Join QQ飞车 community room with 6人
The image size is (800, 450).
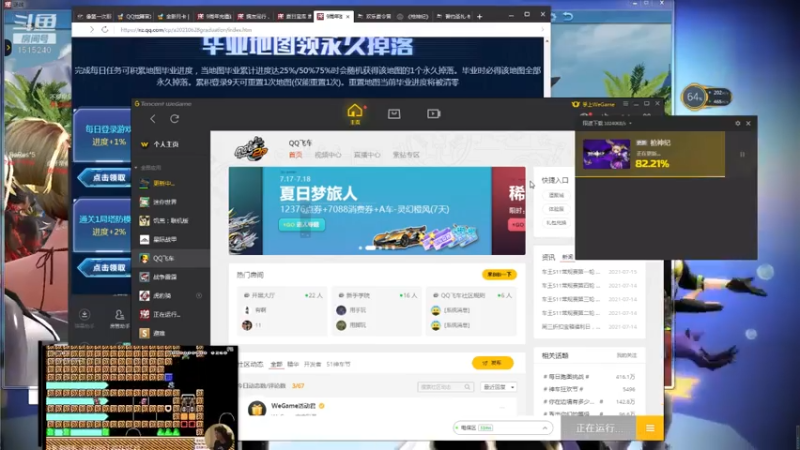point(470,311)
